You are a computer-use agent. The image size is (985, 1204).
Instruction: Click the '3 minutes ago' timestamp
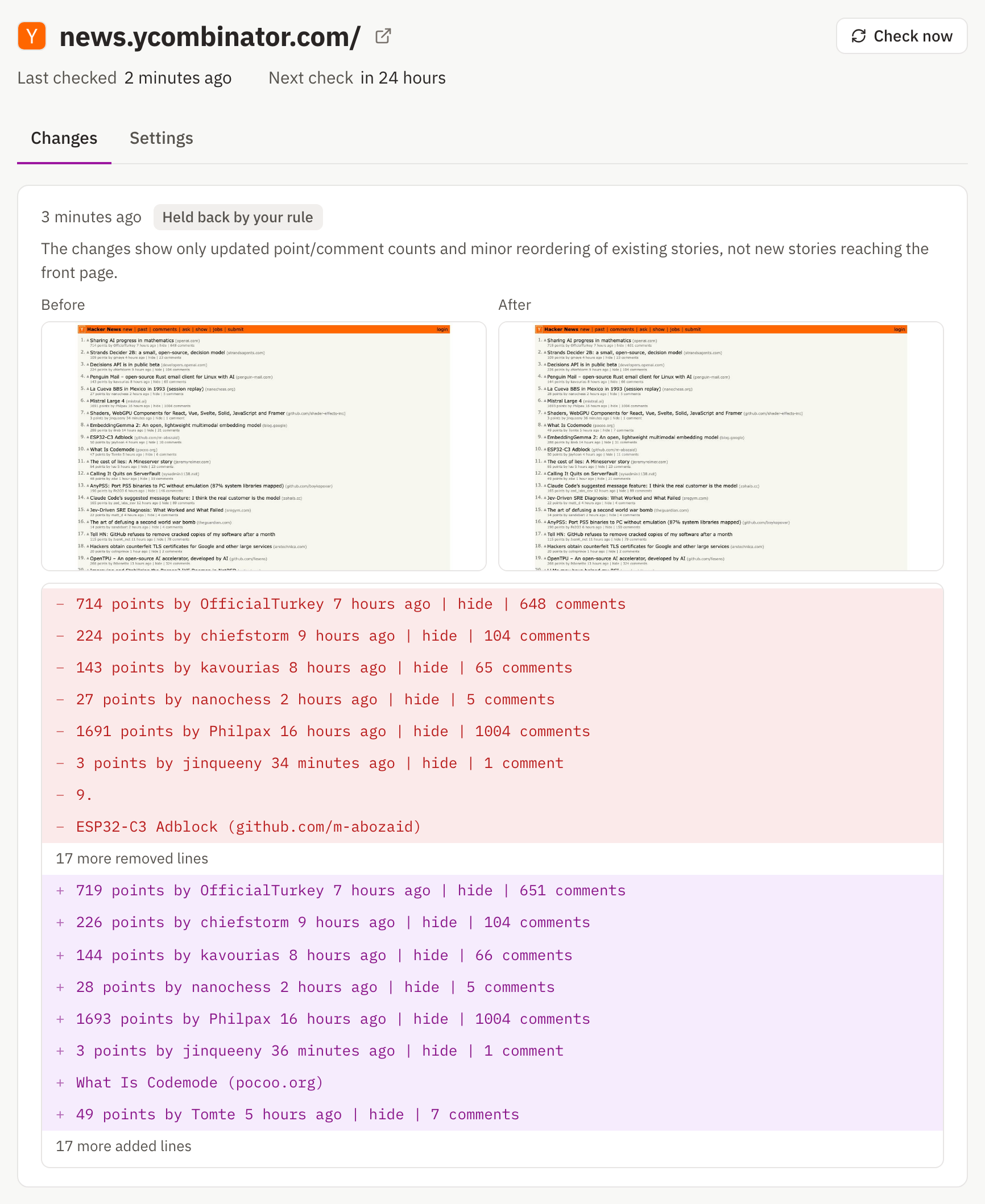pyautogui.click(x=91, y=217)
